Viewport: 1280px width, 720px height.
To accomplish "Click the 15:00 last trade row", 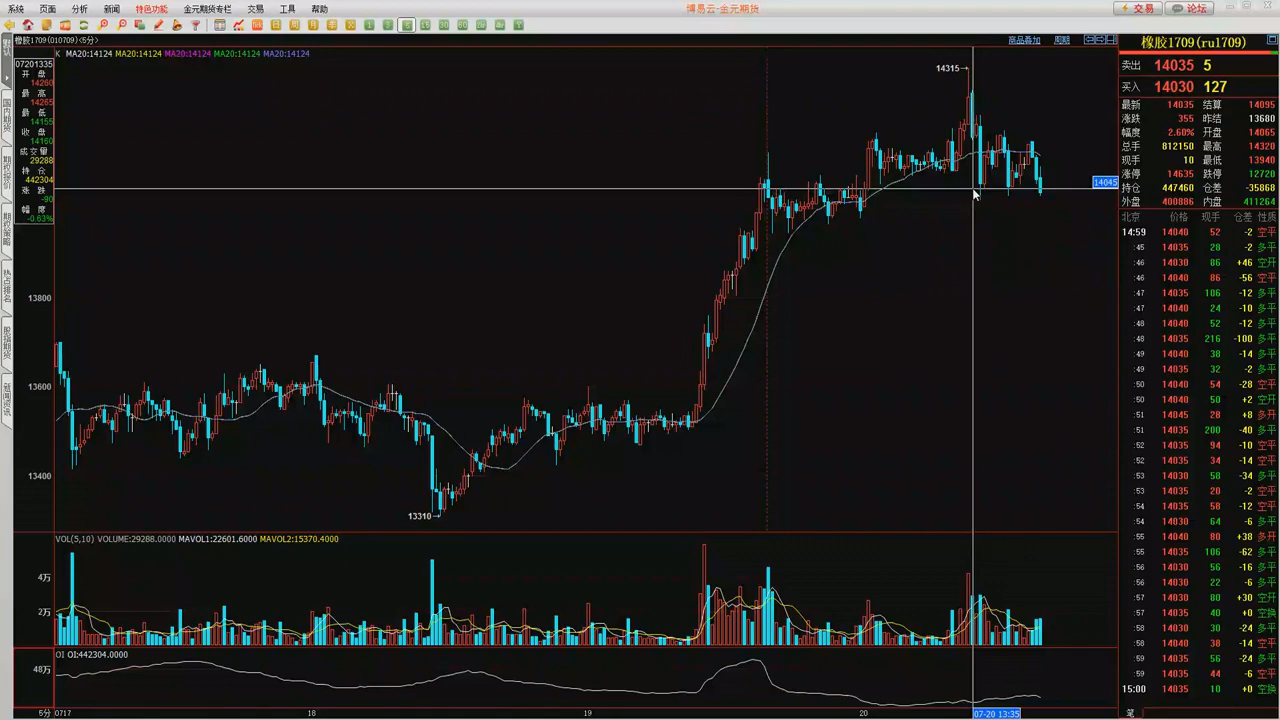I will point(1198,689).
